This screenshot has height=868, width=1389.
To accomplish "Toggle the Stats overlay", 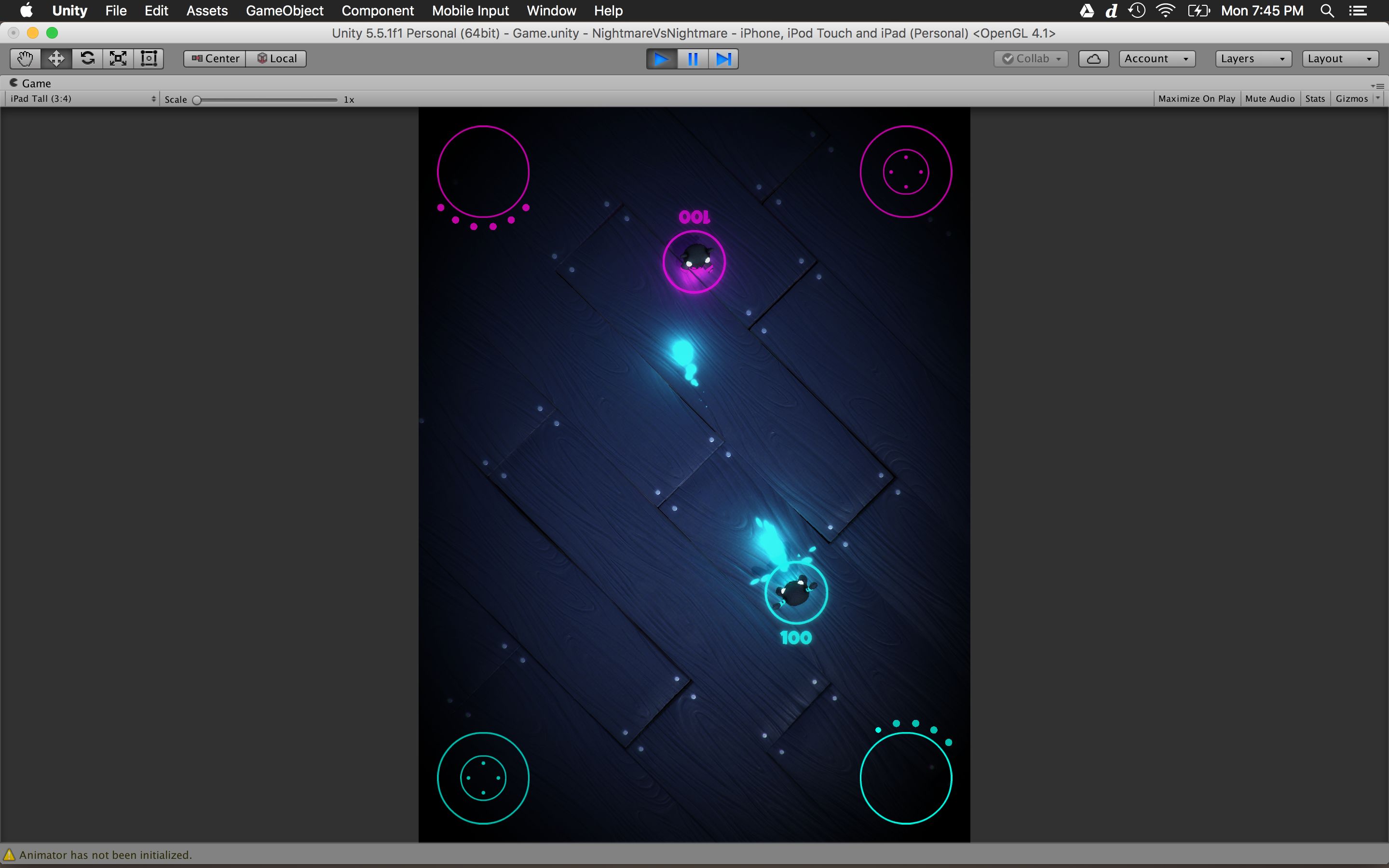I will click(x=1314, y=99).
